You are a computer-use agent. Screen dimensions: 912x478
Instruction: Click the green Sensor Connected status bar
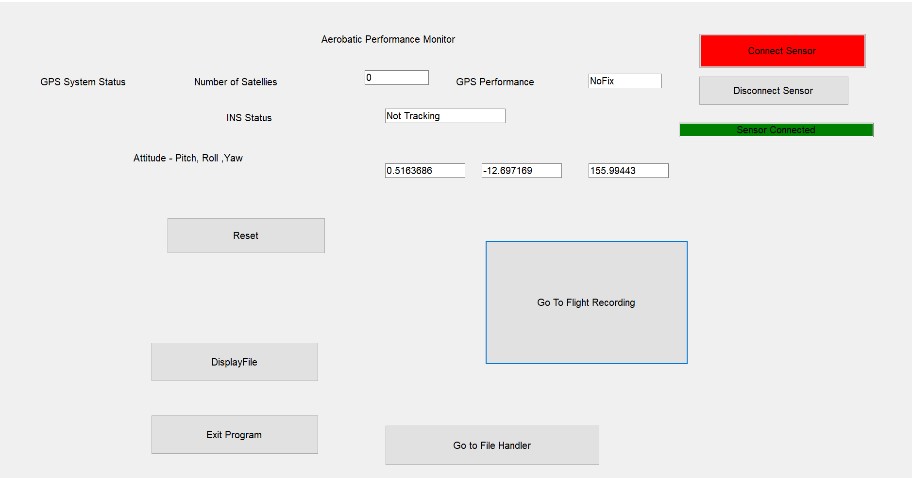776,130
